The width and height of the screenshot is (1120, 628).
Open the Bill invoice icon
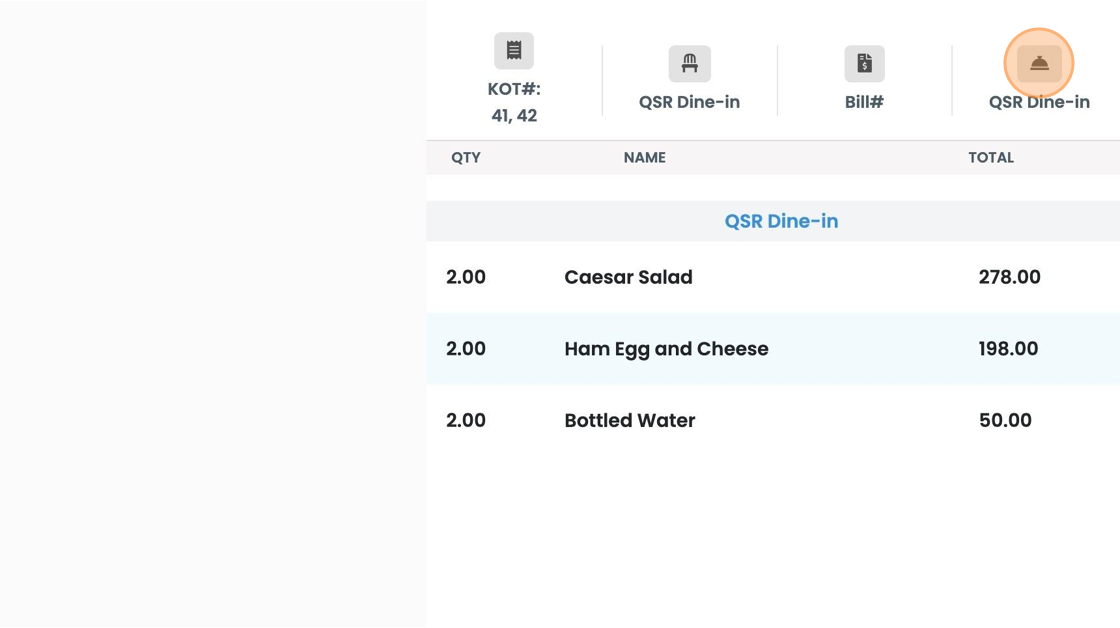(x=864, y=64)
